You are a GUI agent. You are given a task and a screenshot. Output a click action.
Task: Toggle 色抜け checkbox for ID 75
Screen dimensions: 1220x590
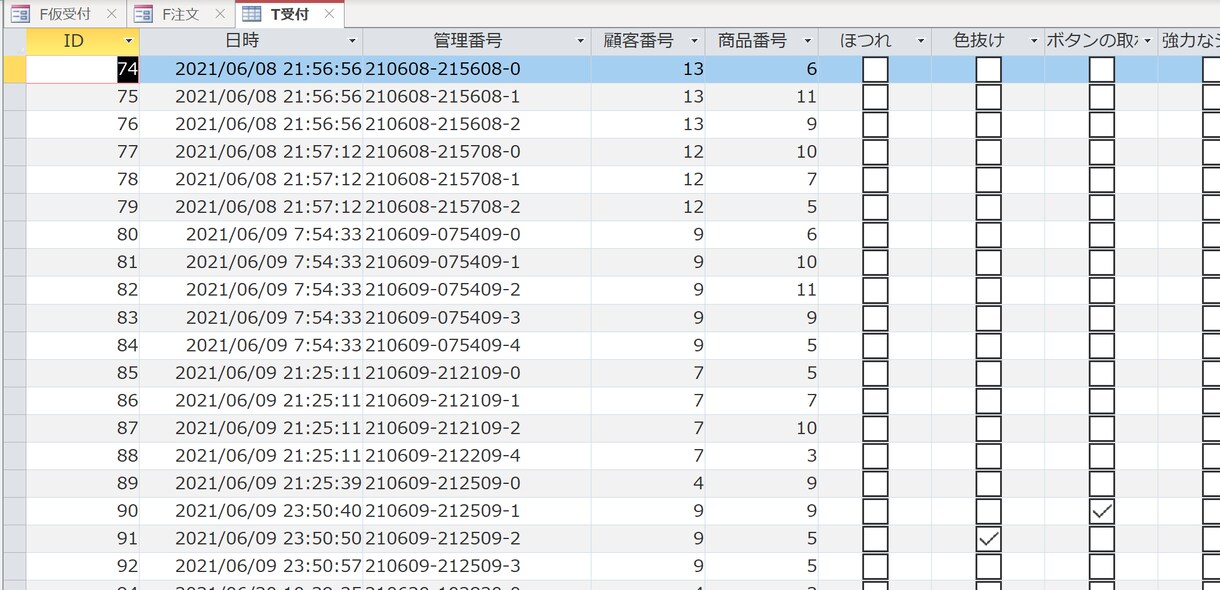click(988, 97)
